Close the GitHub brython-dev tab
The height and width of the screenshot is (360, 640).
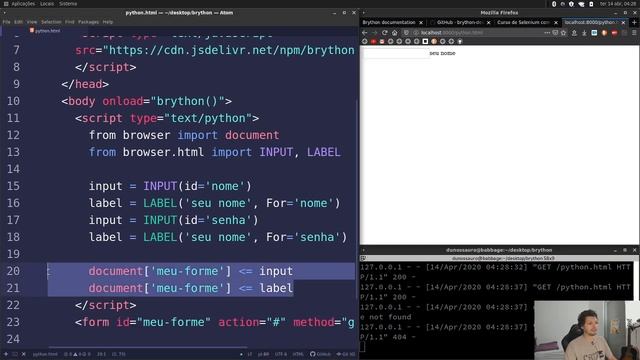coord(488,23)
